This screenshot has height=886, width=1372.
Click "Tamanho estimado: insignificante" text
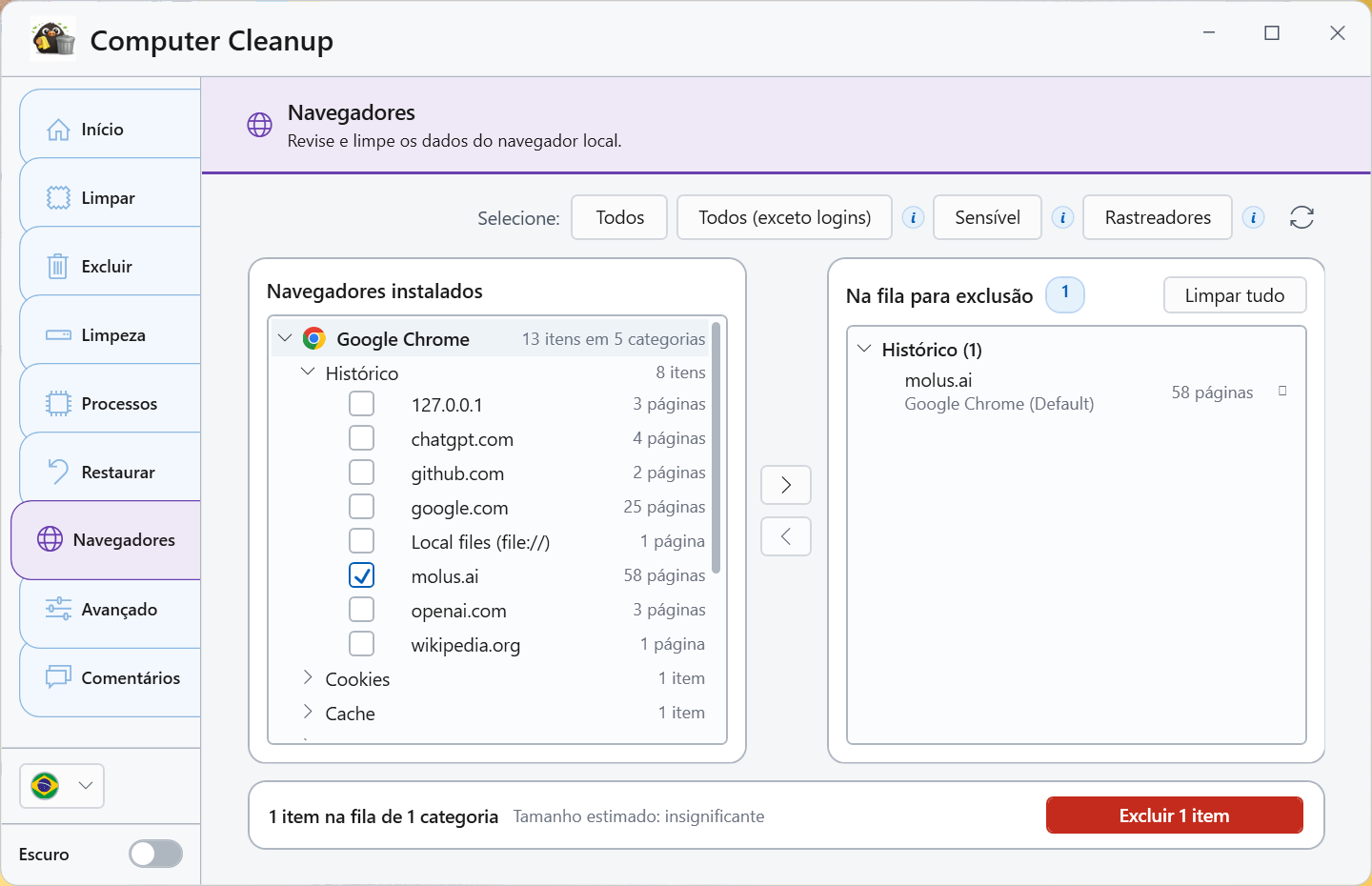point(638,816)
